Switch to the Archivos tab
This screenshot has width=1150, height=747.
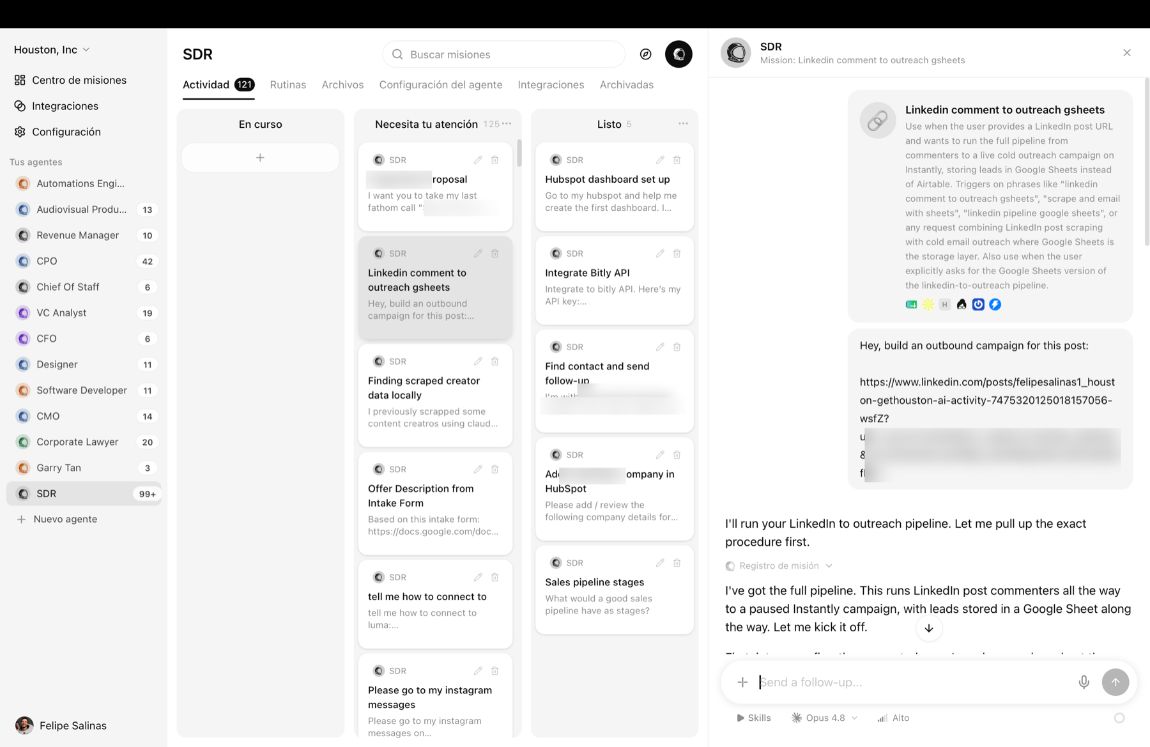coord(343,85)
